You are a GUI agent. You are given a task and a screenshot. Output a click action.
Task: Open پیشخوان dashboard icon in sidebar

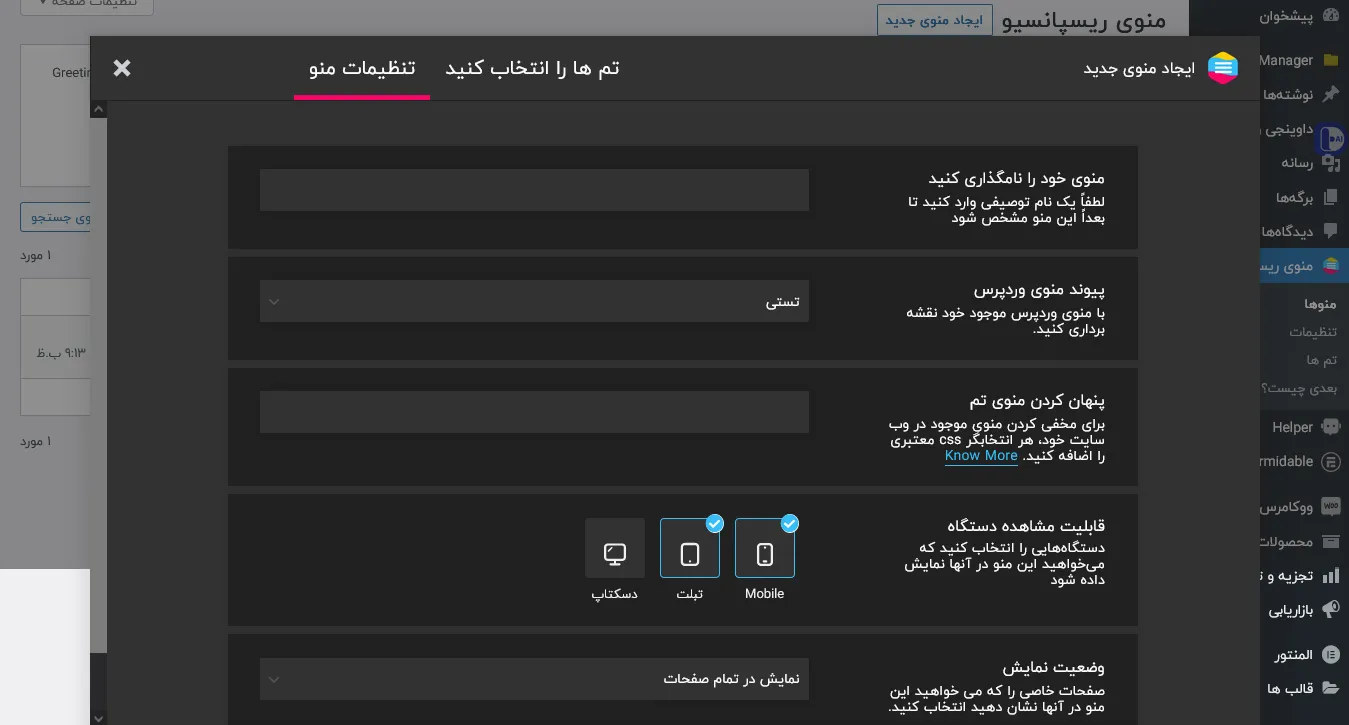pos(1330,15)
